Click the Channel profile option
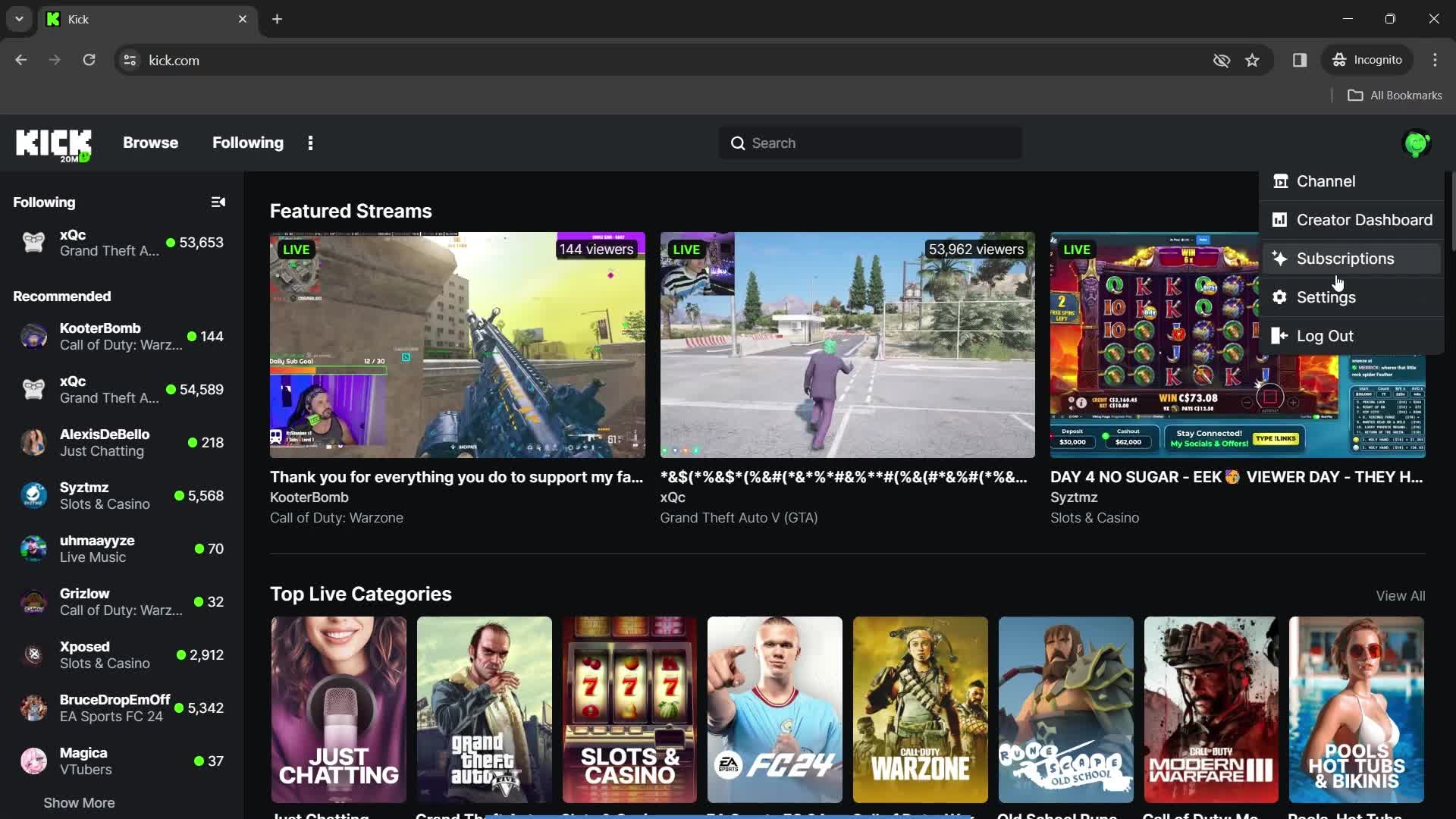 [x=1326, y=181]
